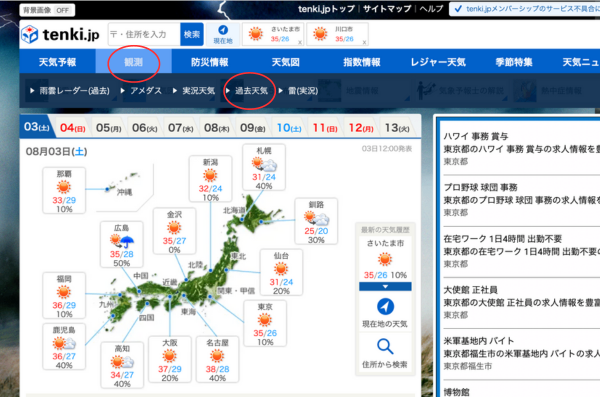This screenshot has height=400, width=600.
Task: Click the 現在地の天気 compass icon
Action: point(385,306)
